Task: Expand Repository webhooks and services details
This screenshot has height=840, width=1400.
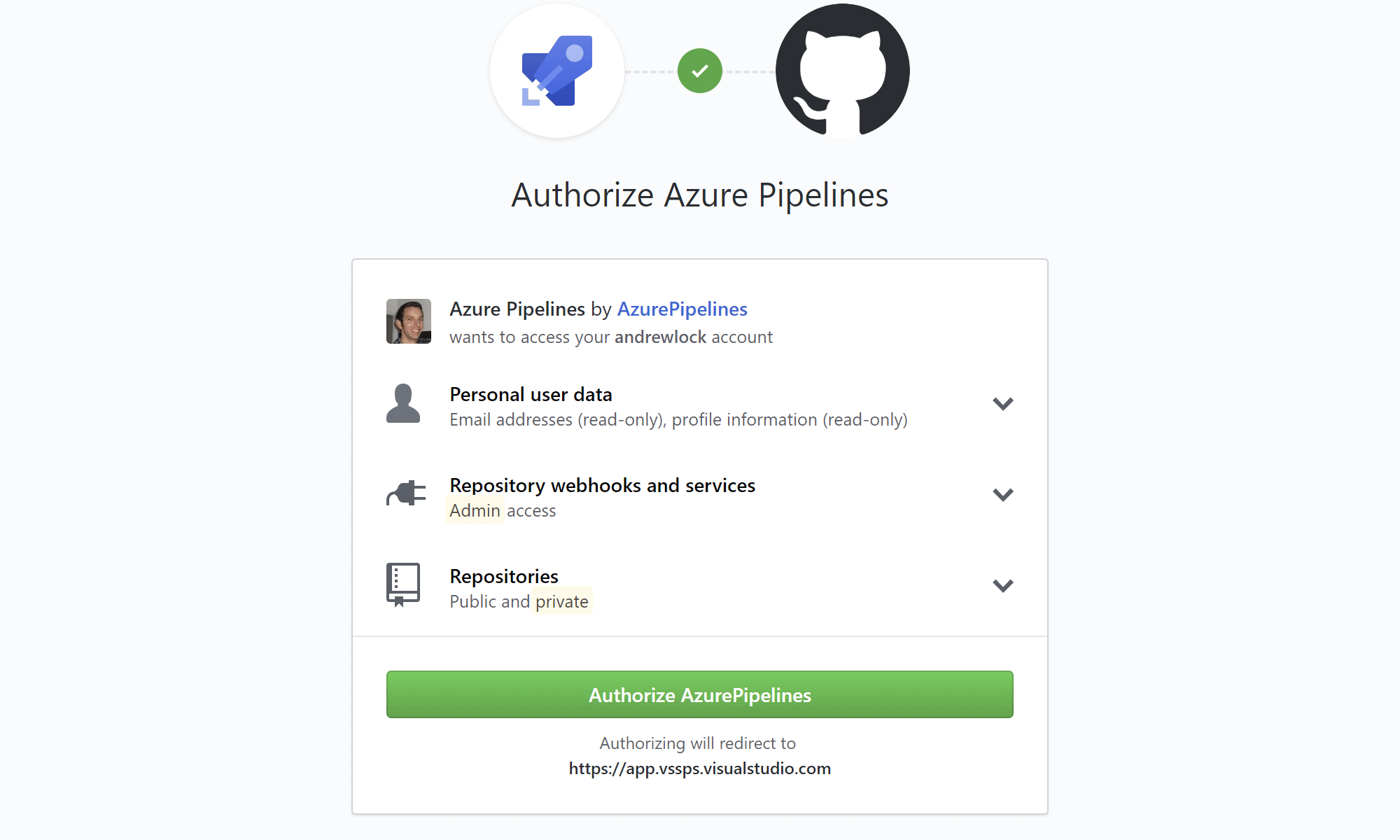Action: [1003, 495]
